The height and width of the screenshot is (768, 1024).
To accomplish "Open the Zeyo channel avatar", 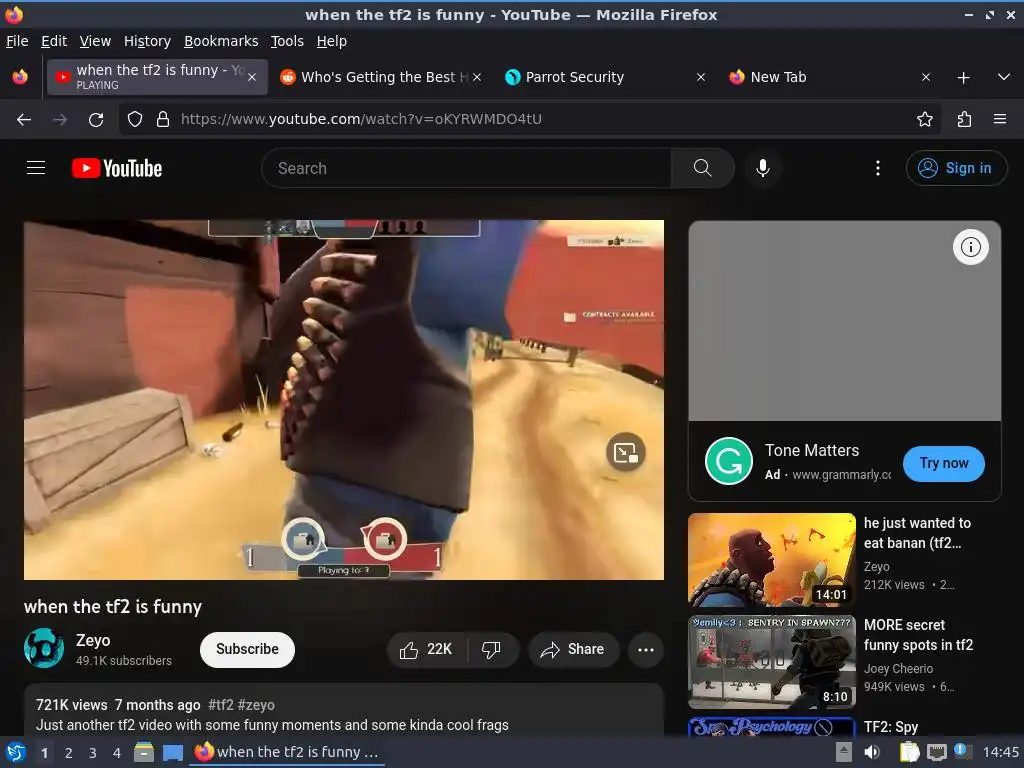I will (x=44, y=648).
